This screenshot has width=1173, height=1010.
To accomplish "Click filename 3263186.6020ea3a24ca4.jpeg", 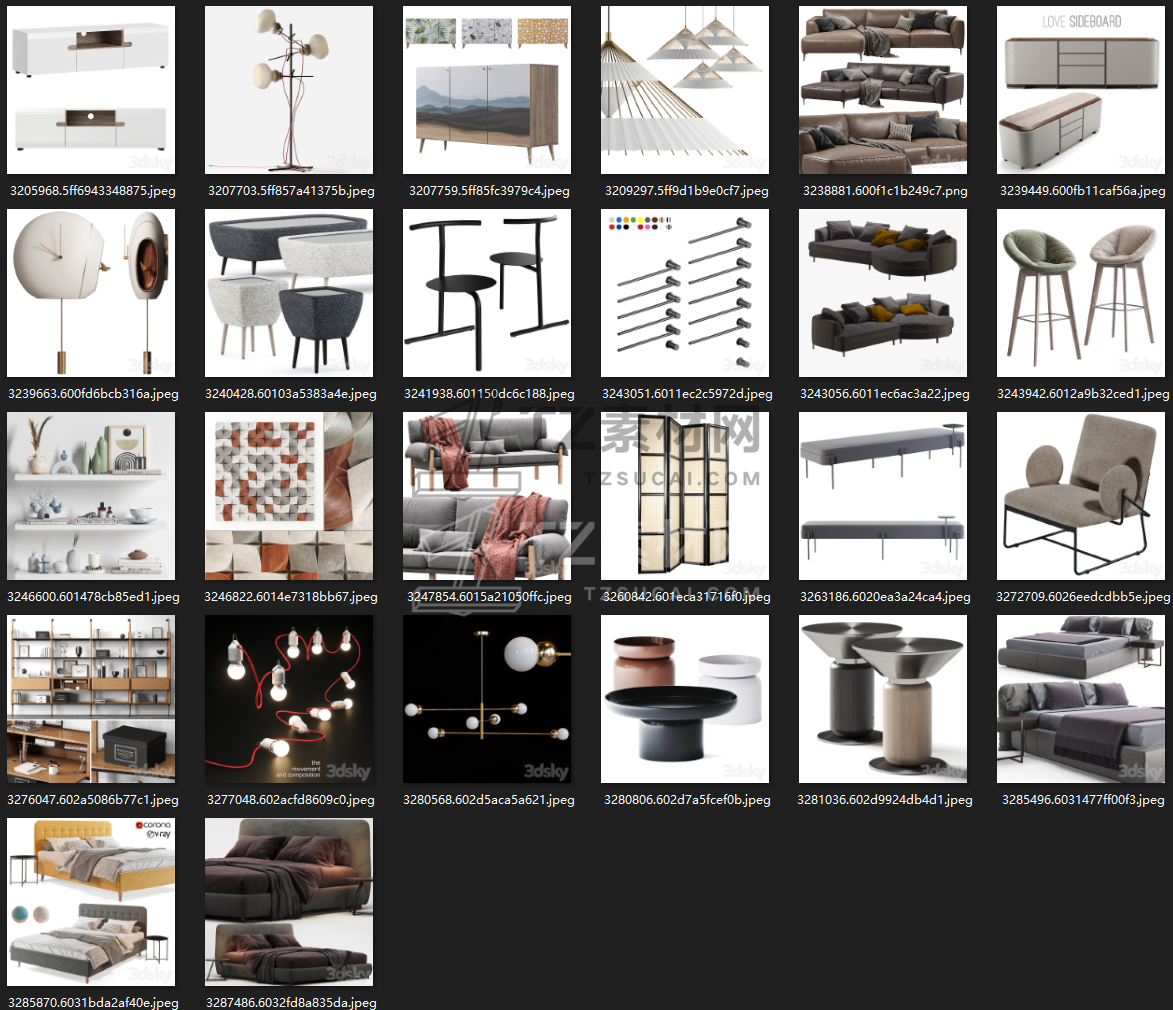I will point(885,597).
